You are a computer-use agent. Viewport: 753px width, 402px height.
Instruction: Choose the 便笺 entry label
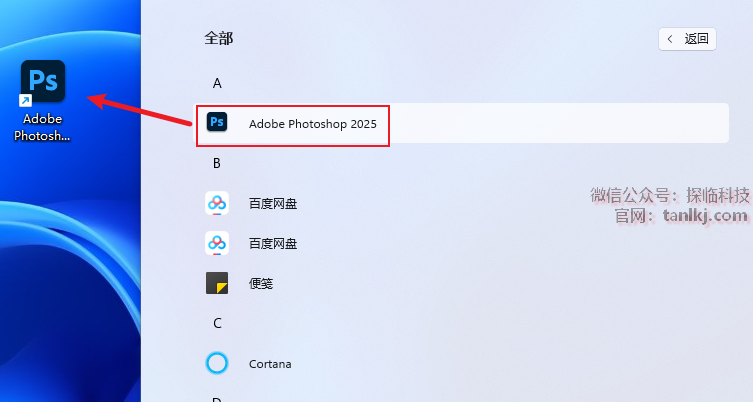(261, 283)
